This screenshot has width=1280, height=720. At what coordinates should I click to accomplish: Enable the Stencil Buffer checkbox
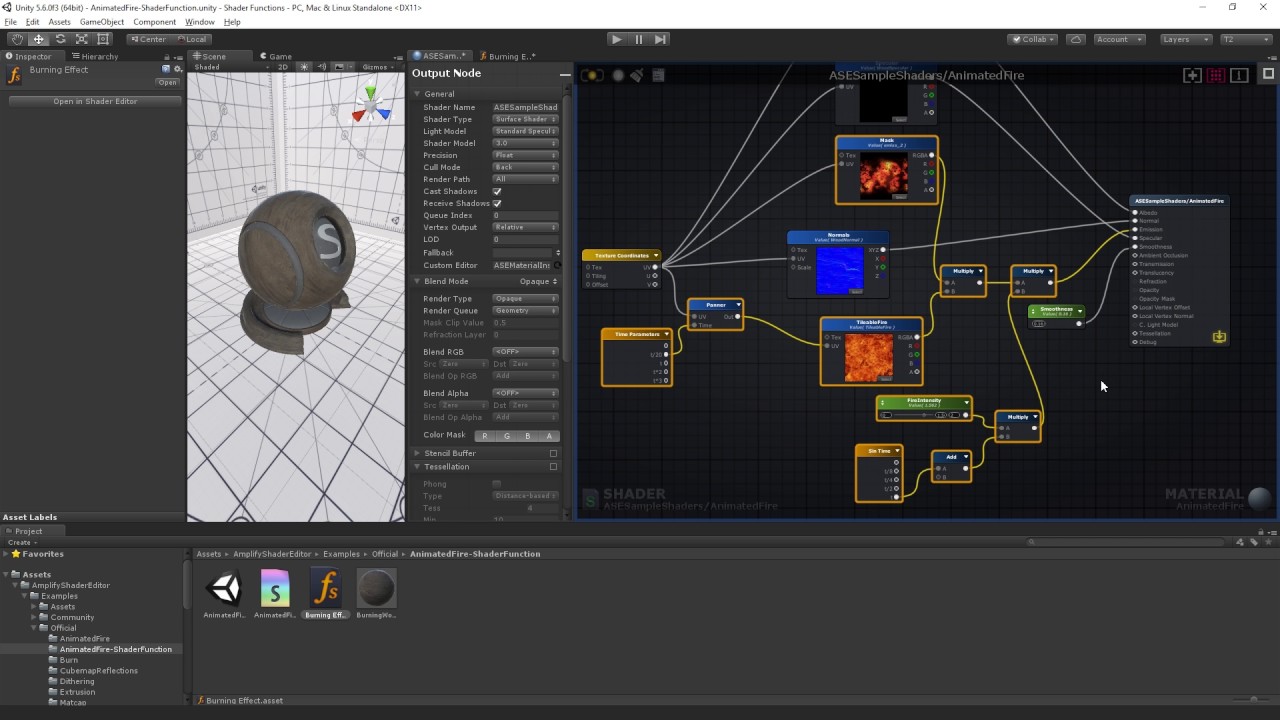(553, 453)
